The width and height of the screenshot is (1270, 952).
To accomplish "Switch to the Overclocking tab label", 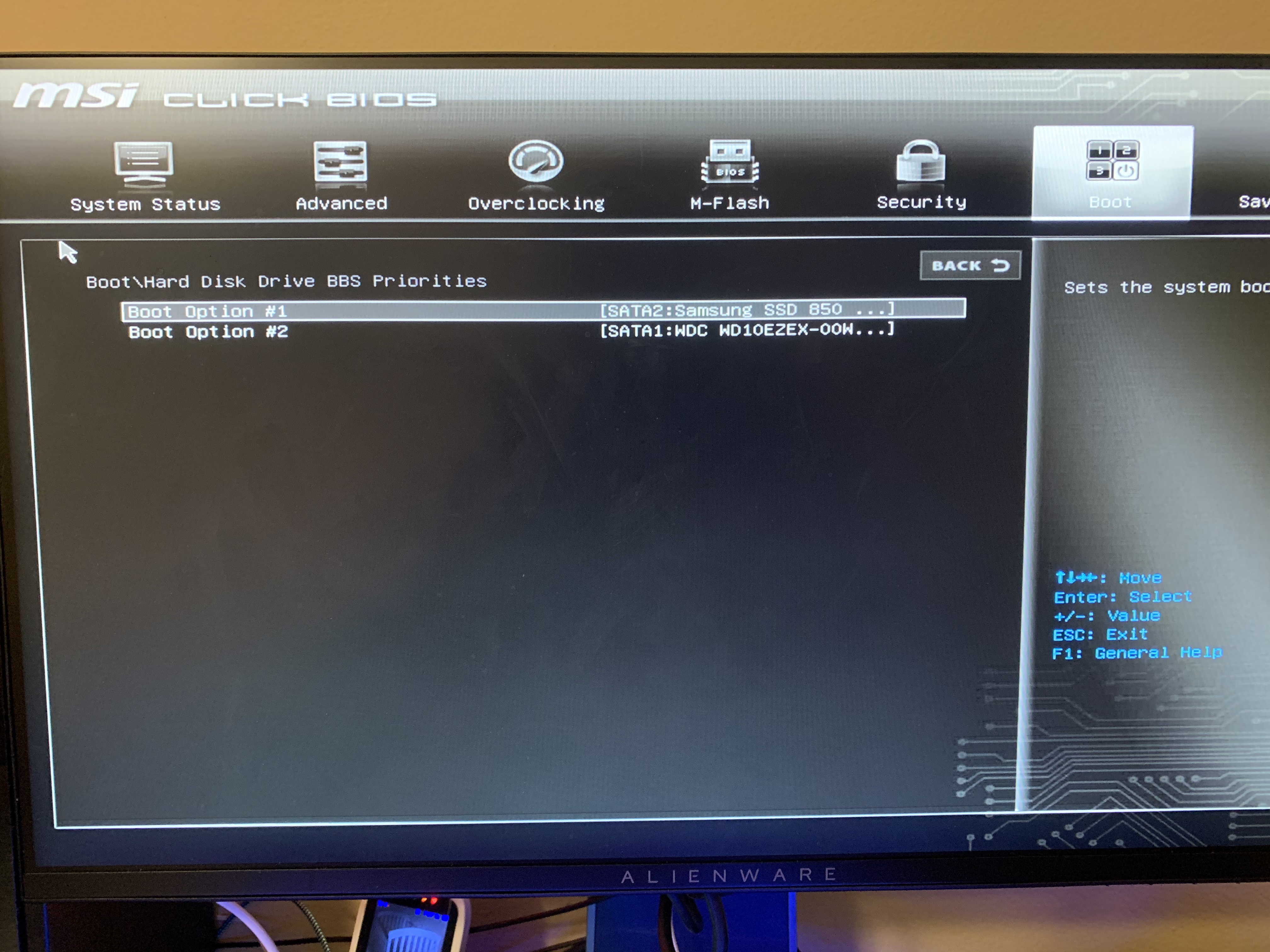I will [536, 203].
